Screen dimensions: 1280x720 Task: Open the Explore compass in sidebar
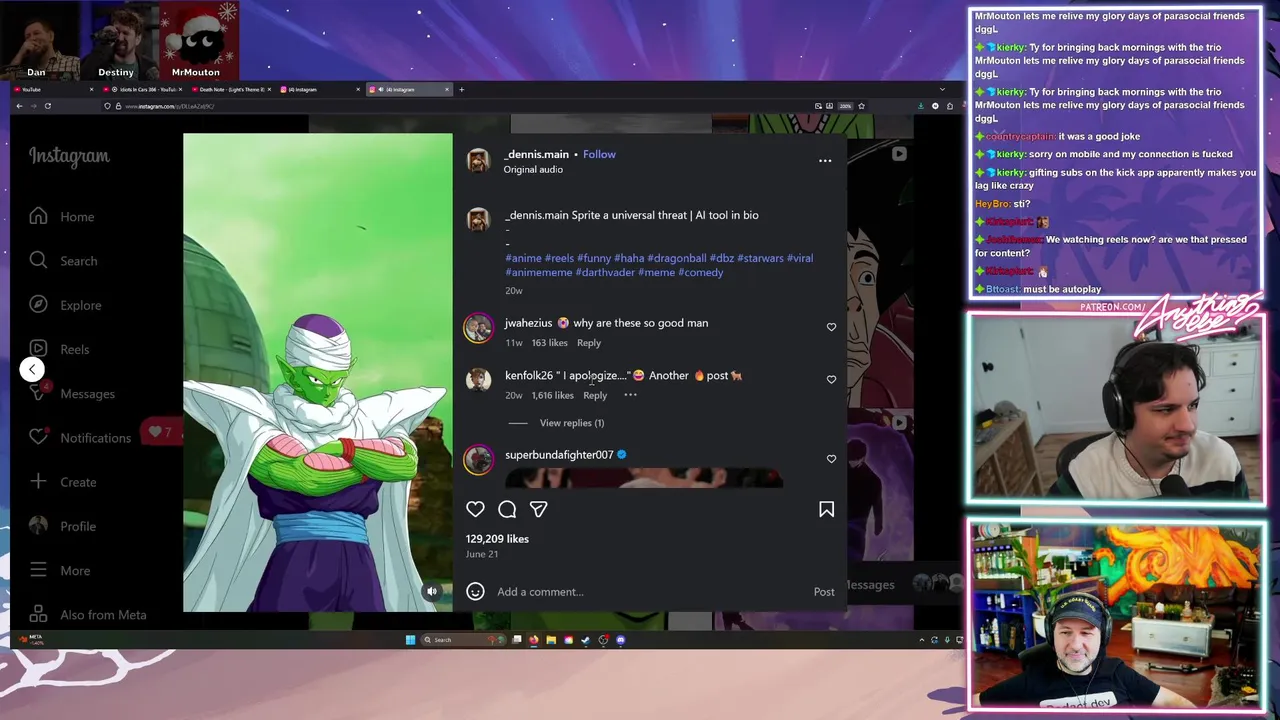(65, 305)
